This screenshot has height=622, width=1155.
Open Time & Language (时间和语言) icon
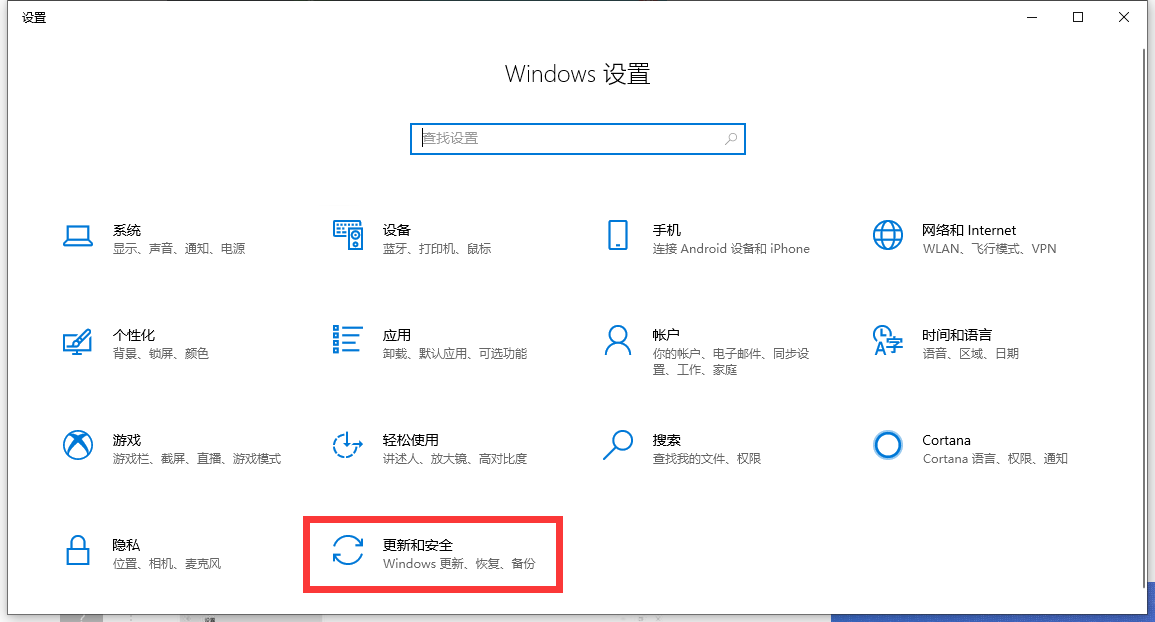click(x=887, y=340)
